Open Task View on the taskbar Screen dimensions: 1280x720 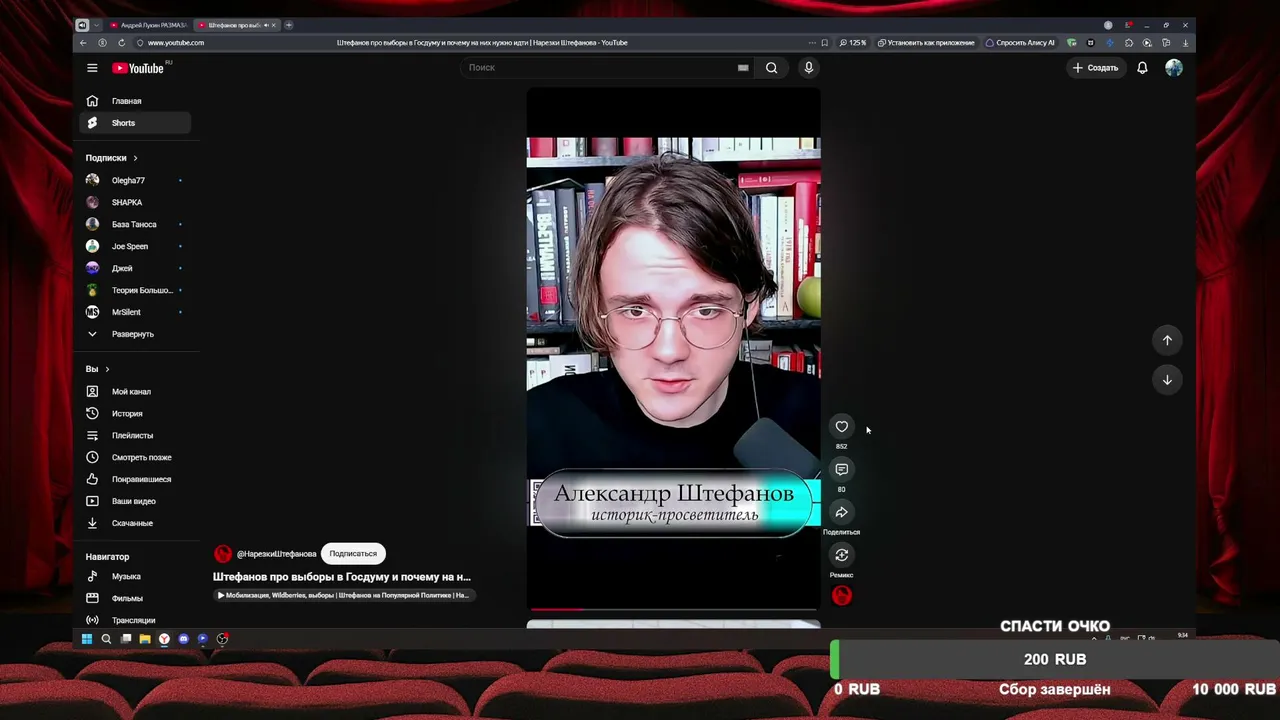pyautogui.click(x=126, y=639)
